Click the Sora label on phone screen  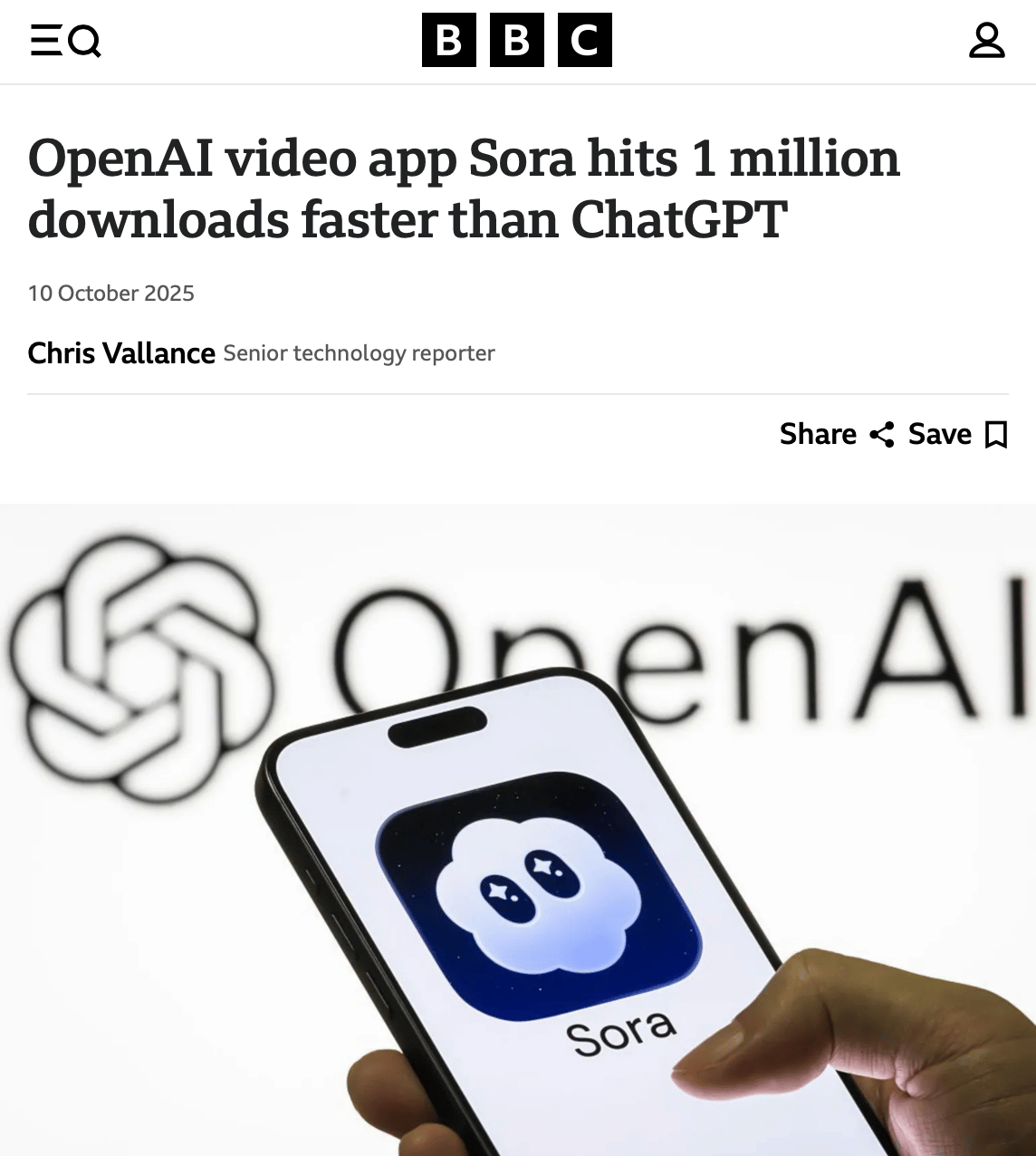click(621, 1032)
